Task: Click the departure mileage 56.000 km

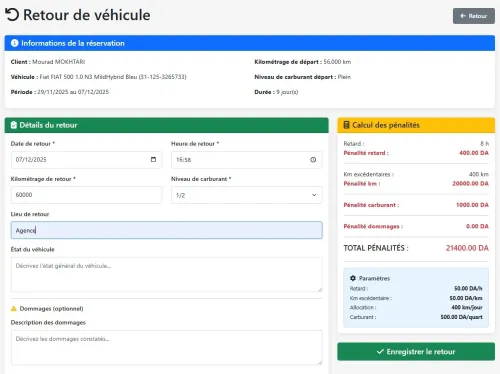Action: pyautogui.click(x=337, y=62)
